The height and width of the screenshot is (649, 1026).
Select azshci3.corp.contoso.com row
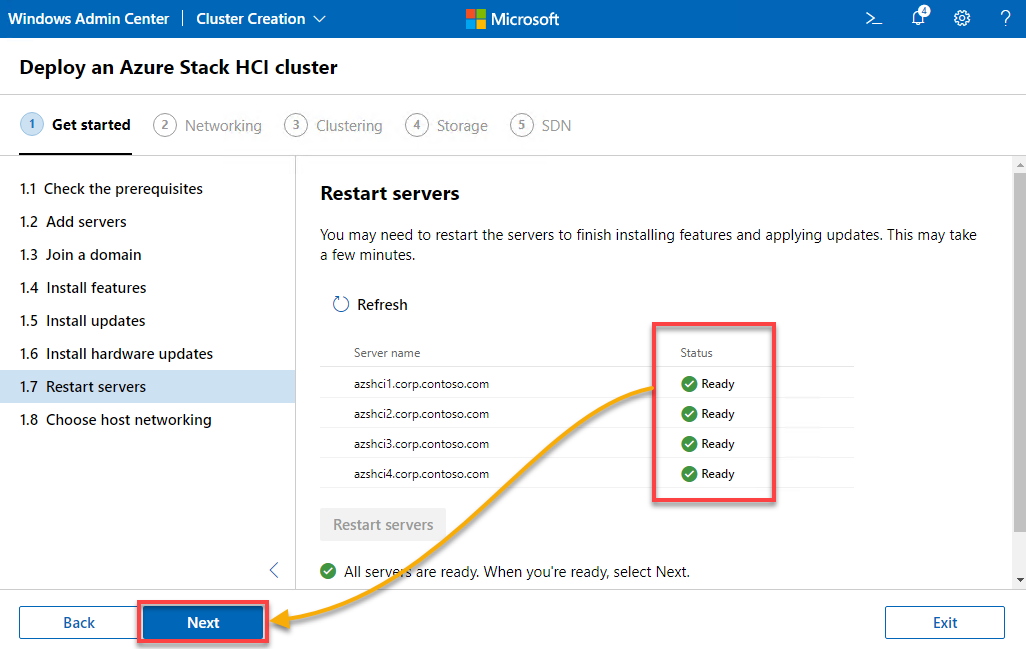[587, 444]
